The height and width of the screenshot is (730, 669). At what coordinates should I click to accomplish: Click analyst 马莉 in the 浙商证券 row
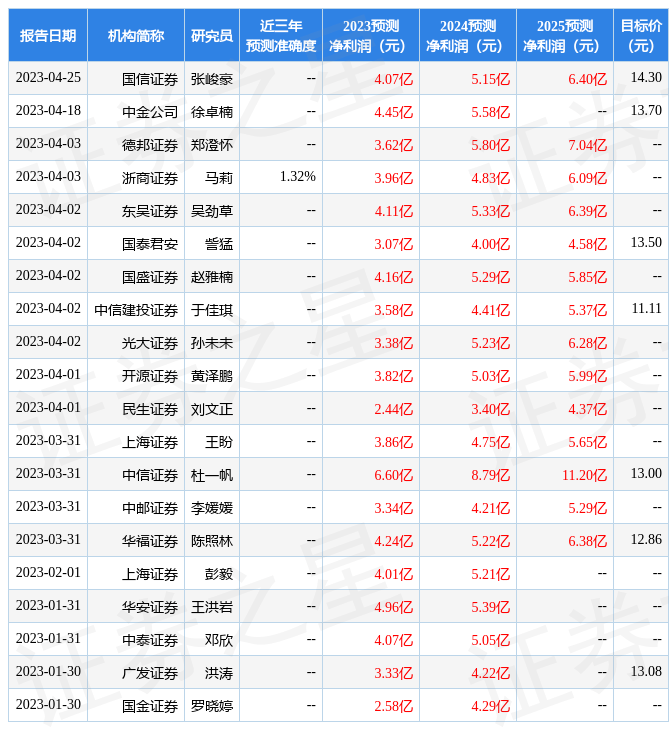pyautogui.click(x=219, y=177)
